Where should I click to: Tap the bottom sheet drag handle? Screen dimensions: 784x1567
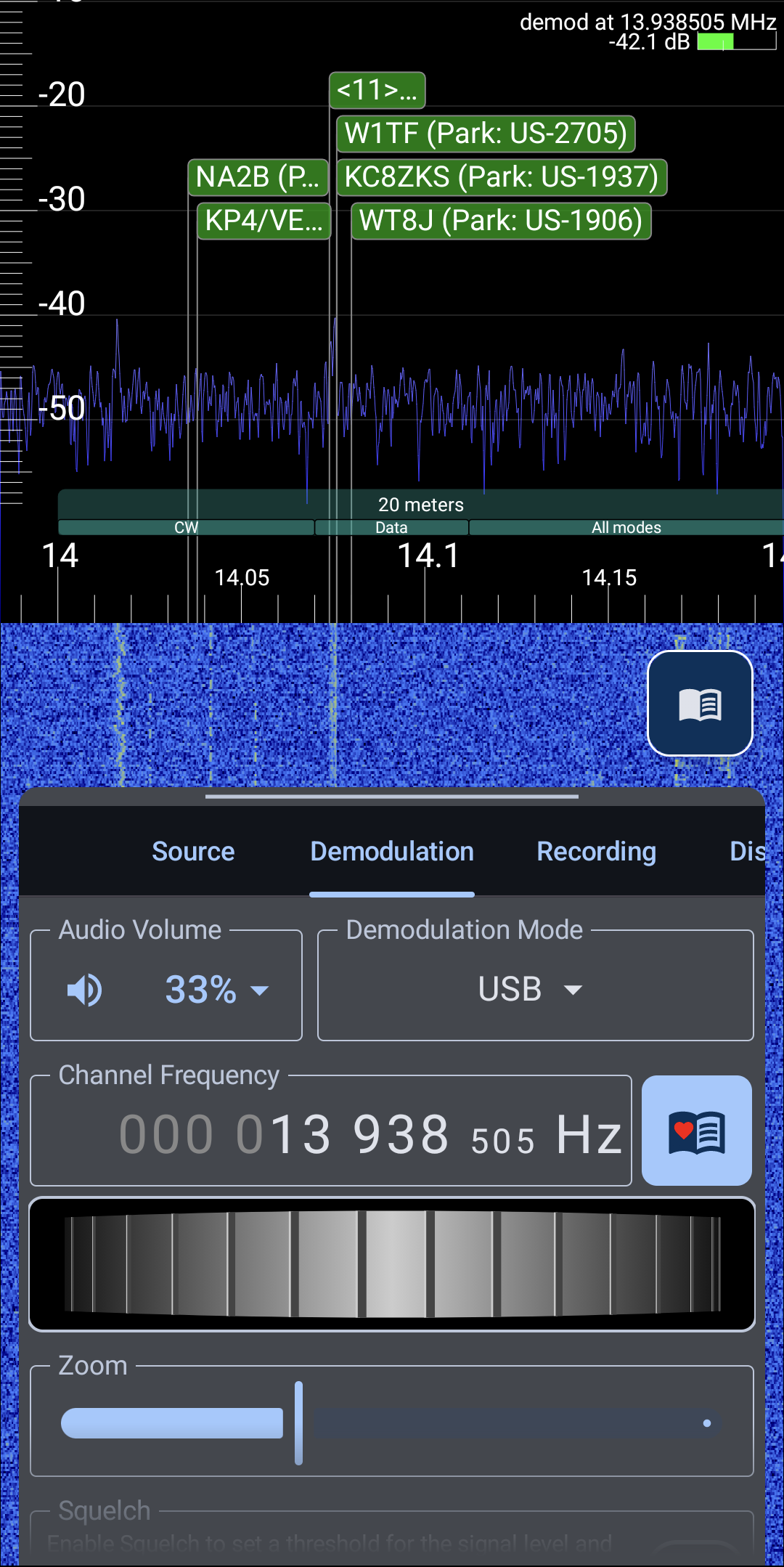(x=392, y=797)
